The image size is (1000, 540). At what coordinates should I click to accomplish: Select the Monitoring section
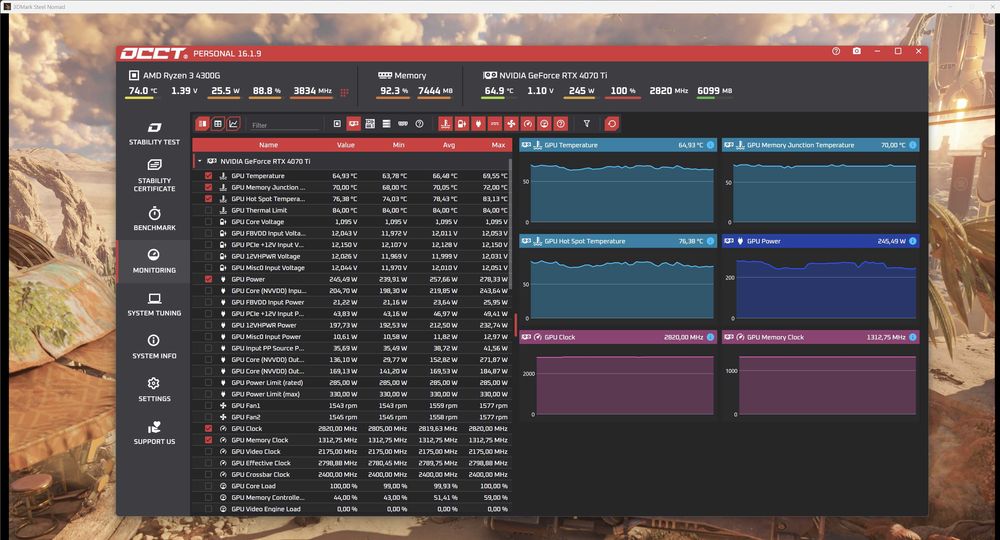coord(154,261)
